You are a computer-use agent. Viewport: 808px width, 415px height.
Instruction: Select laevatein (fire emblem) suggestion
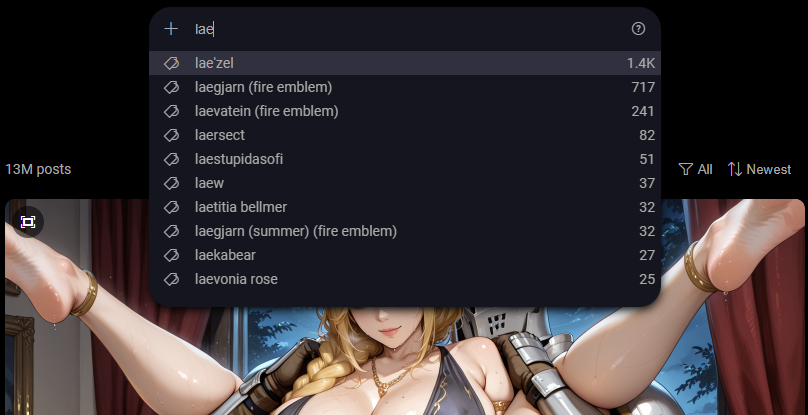pyautogui.click(x=405, y=111)
